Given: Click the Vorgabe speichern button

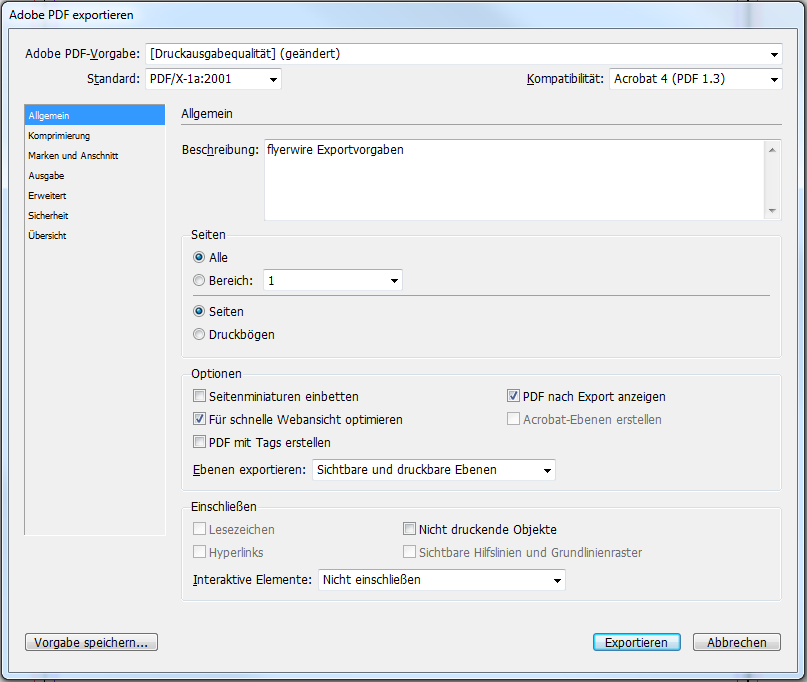Looking at the screenshot, I should tap(91, 642).
